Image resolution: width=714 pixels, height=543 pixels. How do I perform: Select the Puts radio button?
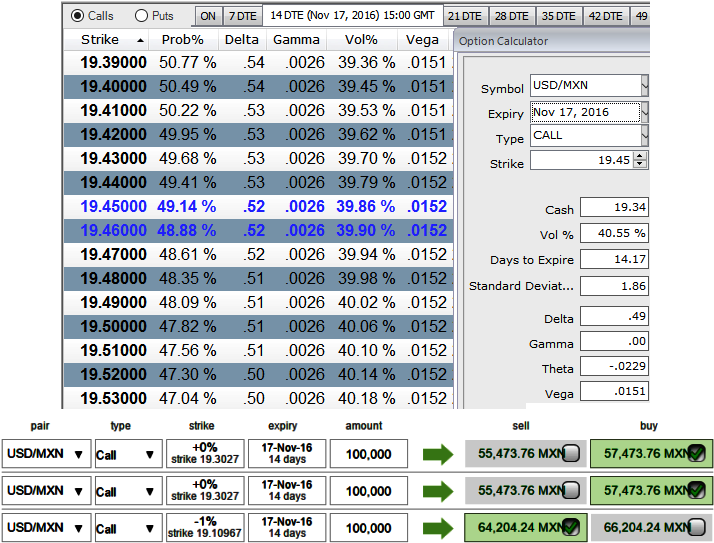[x=141, y=16]
